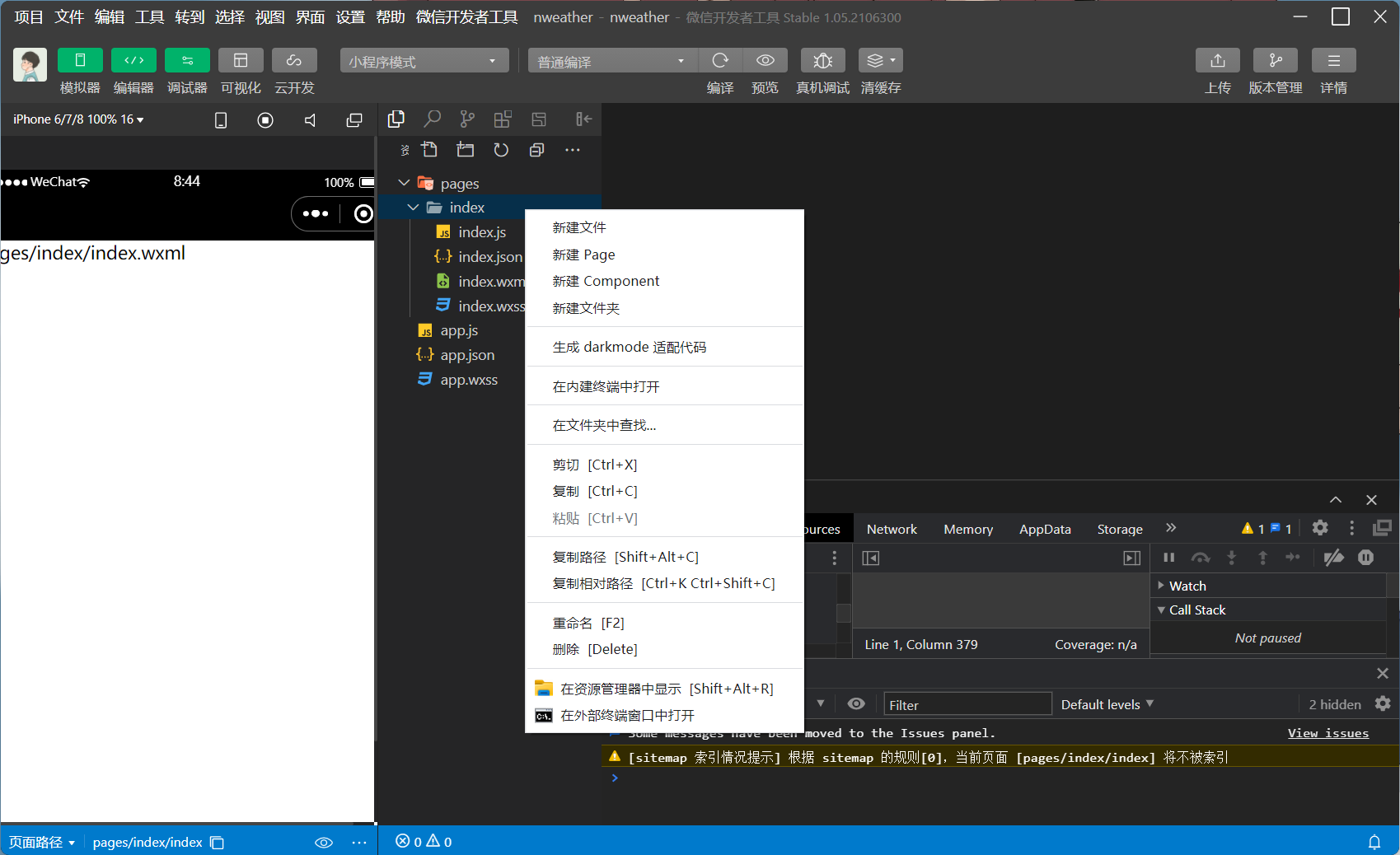Toggle the simulator device rotation icon
1400x855 pixels.
[221, 120]
